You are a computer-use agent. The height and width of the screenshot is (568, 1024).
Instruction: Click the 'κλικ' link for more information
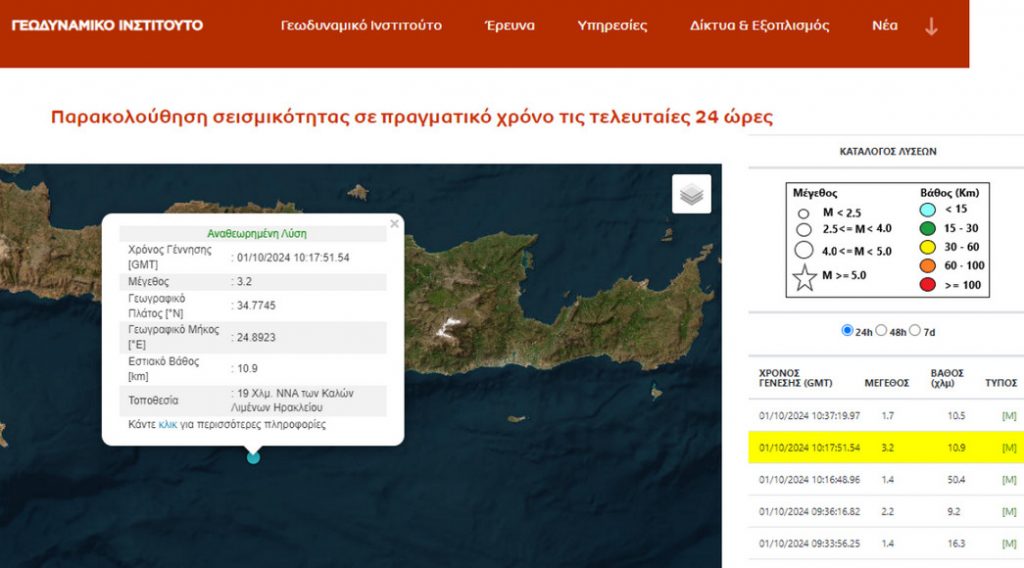tap(168, 425)
